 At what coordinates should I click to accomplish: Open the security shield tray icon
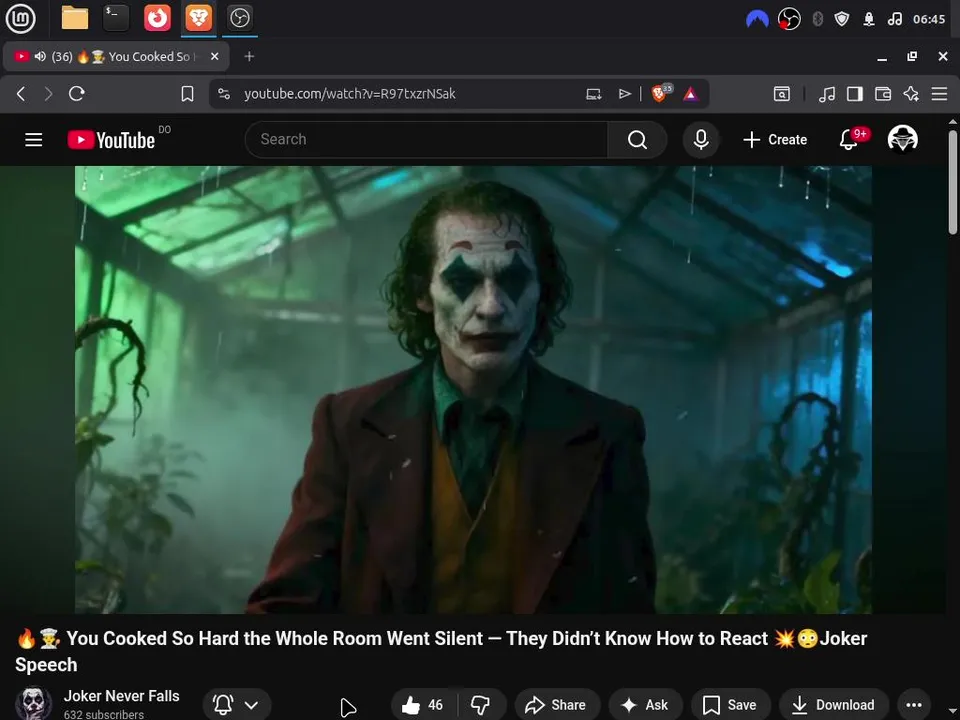842,19
